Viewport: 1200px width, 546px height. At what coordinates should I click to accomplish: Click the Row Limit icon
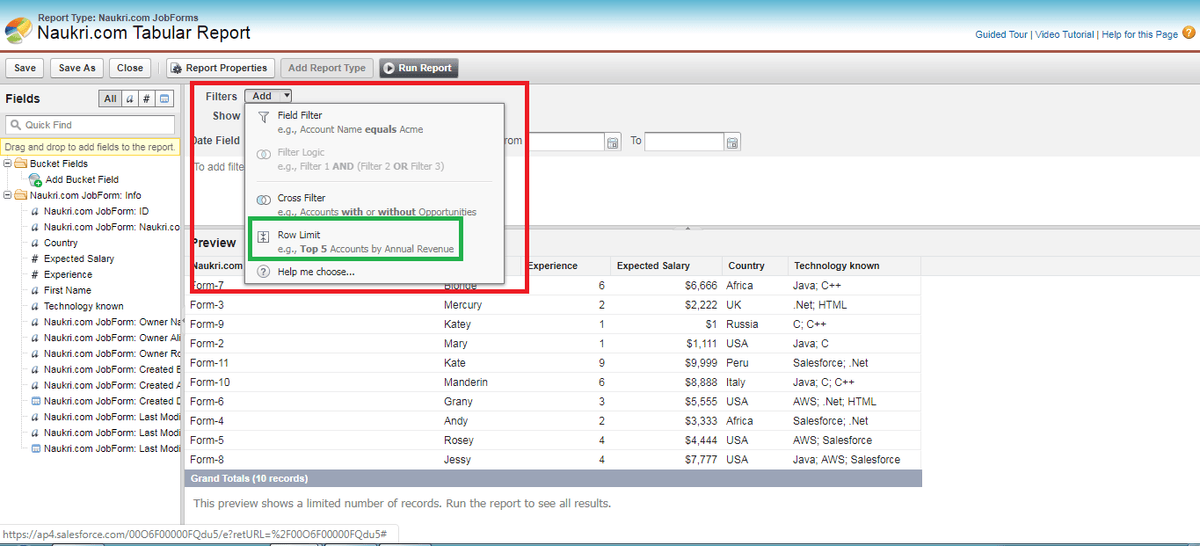click(264, 237)
